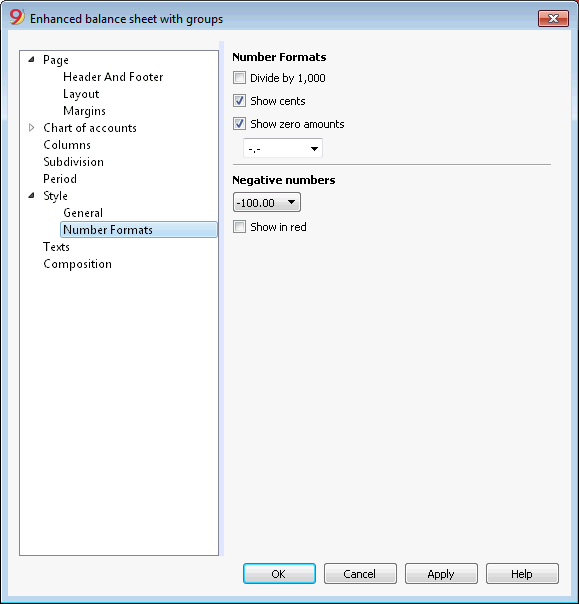Open Help for this dialog
Viewport: 579px width, 604px height.
coord(522,574)
